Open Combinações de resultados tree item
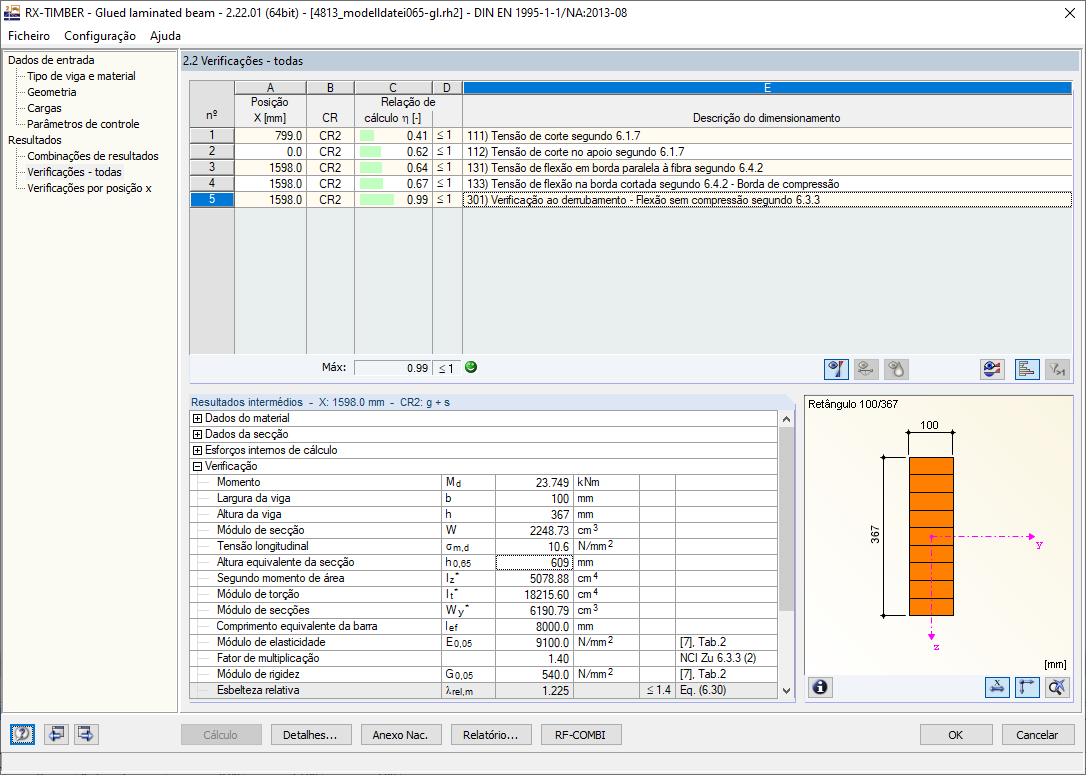The image size is (1086, 775). click(x=93, y=156)
